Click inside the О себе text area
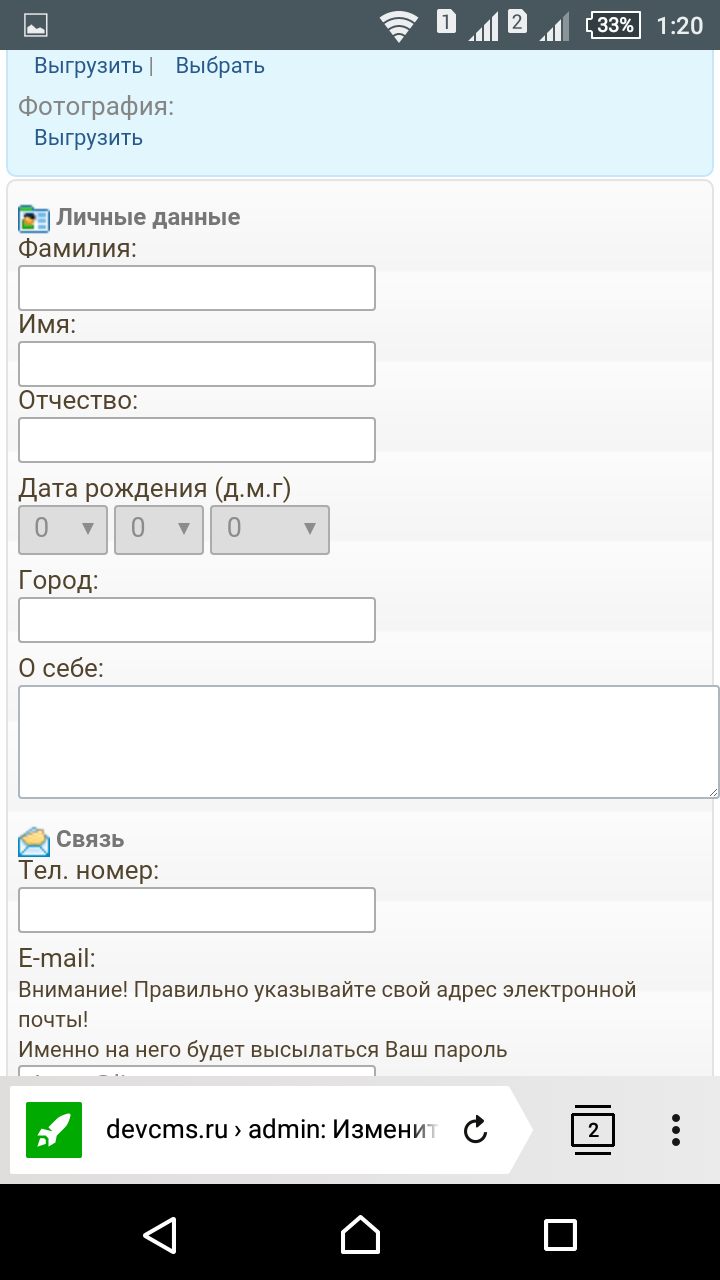 [x=368, y=741]
